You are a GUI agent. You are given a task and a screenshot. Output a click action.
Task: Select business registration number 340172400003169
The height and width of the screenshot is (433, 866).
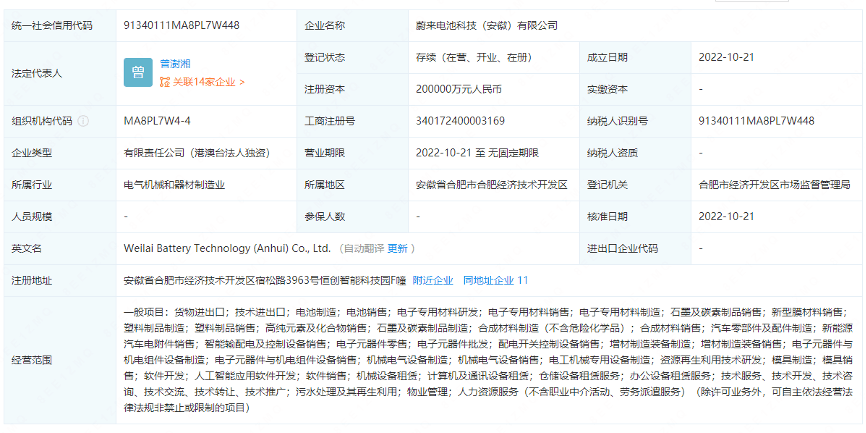coord(460,121)
